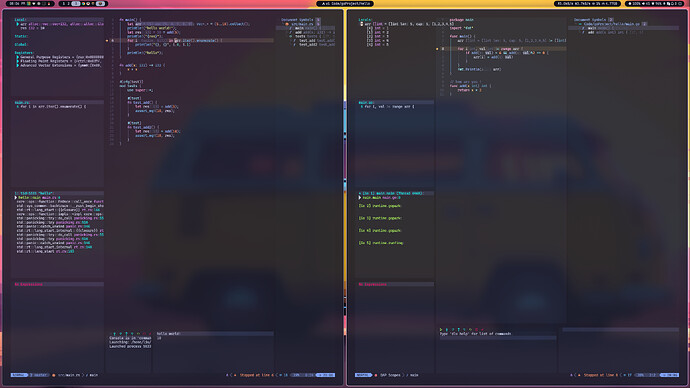Click the Go thread header main.main
The width and height of the screenshot is (690, 388).
pos(391,193)
